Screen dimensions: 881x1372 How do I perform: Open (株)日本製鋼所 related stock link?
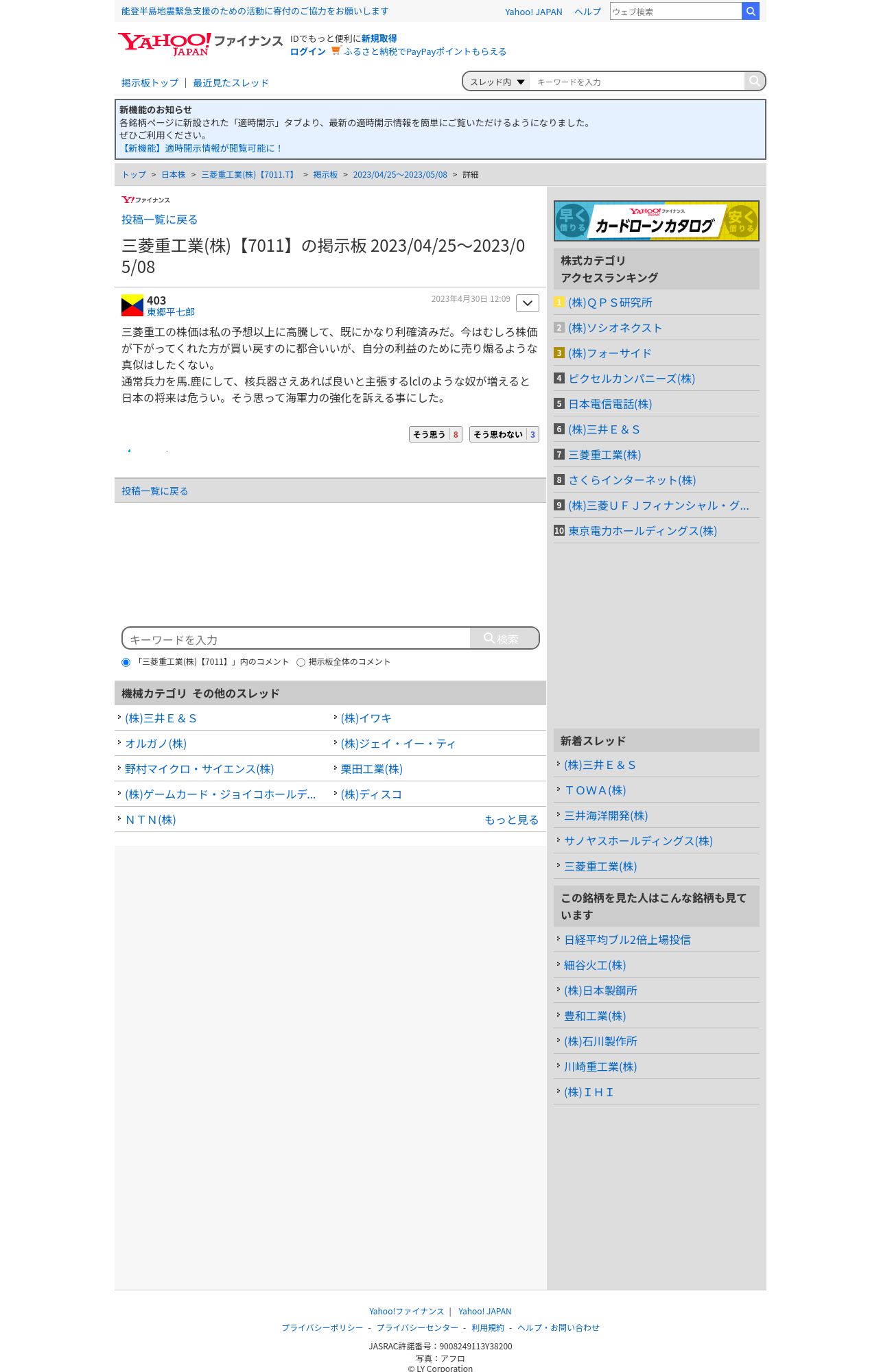click(600, 991)
